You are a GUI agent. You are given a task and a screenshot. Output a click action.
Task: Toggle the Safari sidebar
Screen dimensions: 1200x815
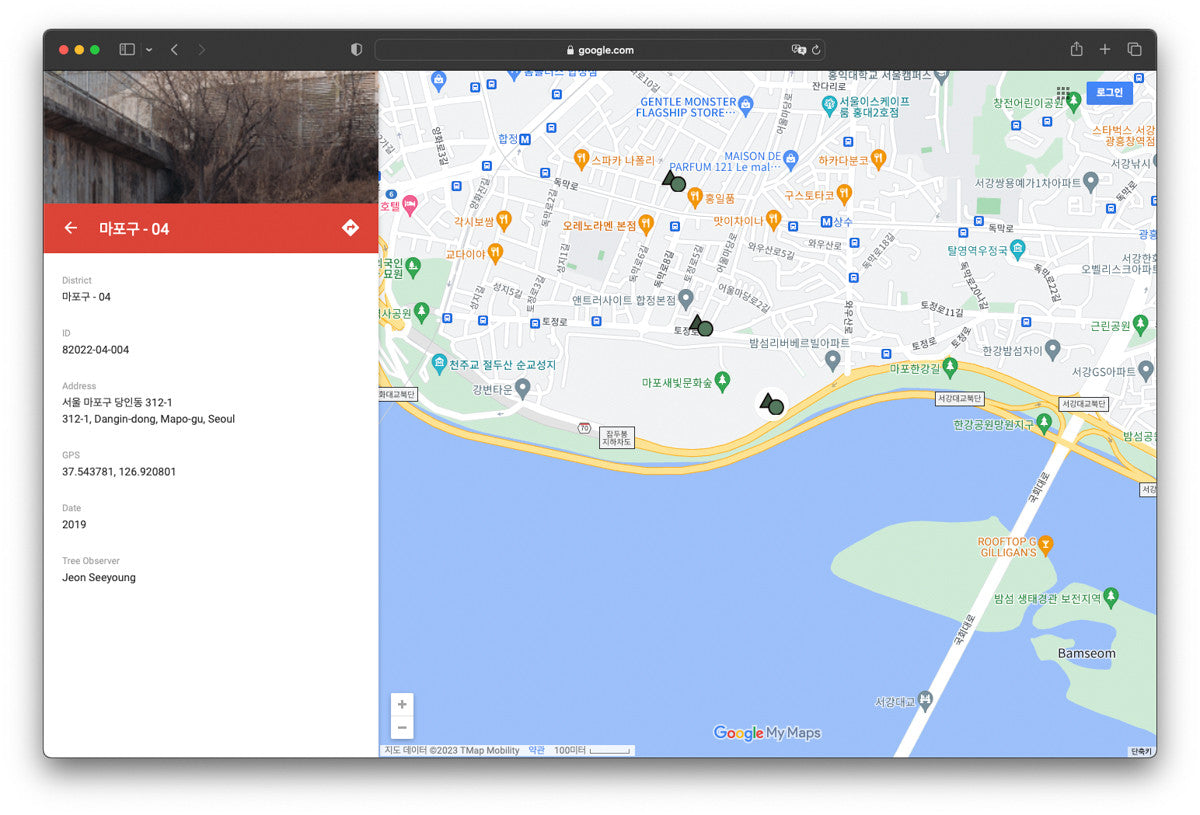127,49
